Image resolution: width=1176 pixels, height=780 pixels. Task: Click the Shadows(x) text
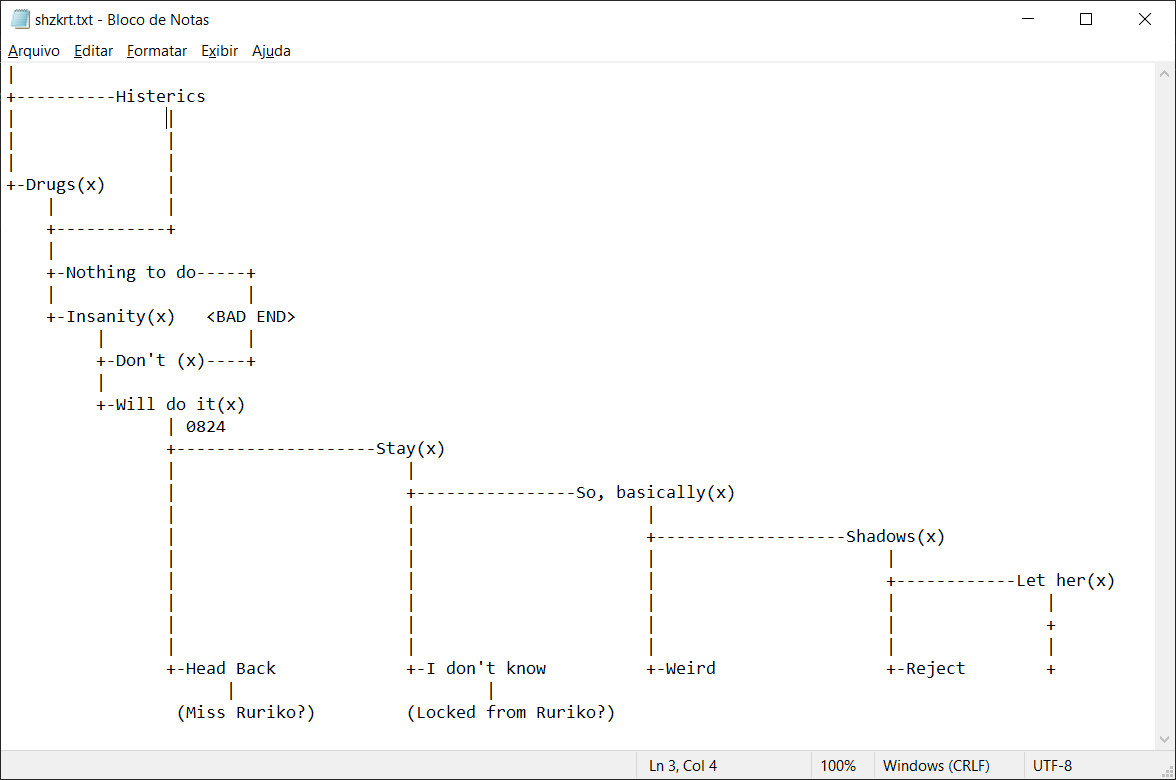coord(896,536)
